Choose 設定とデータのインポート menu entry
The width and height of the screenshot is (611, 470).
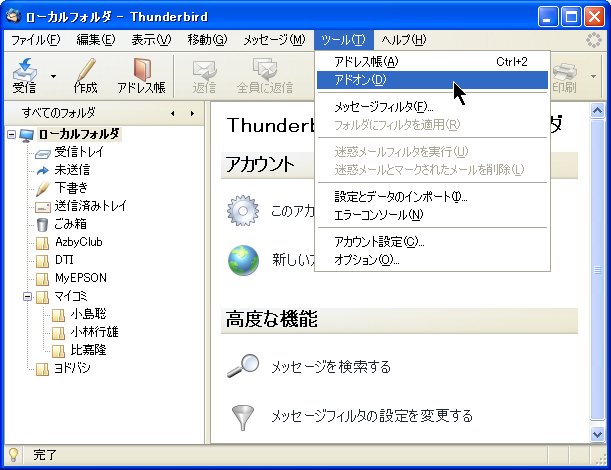(433, 196)
